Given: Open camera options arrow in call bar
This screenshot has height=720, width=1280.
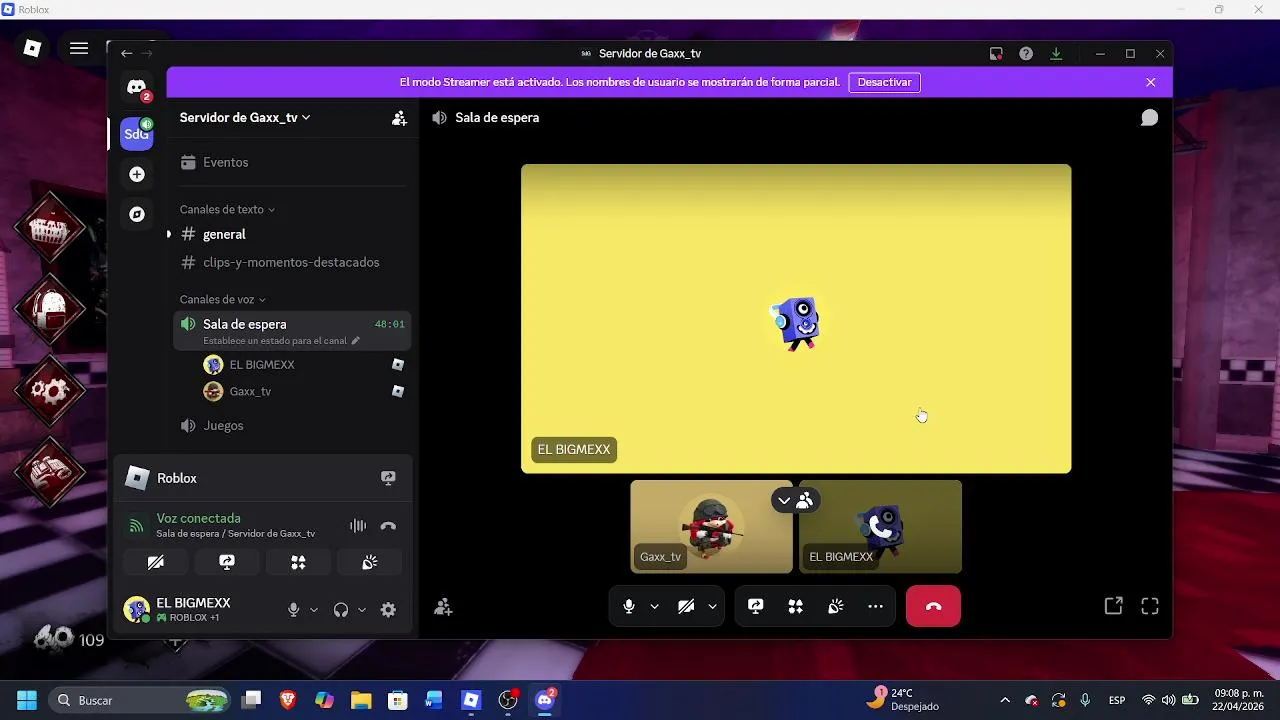Looking at the screenshot, I should [712, 606].
